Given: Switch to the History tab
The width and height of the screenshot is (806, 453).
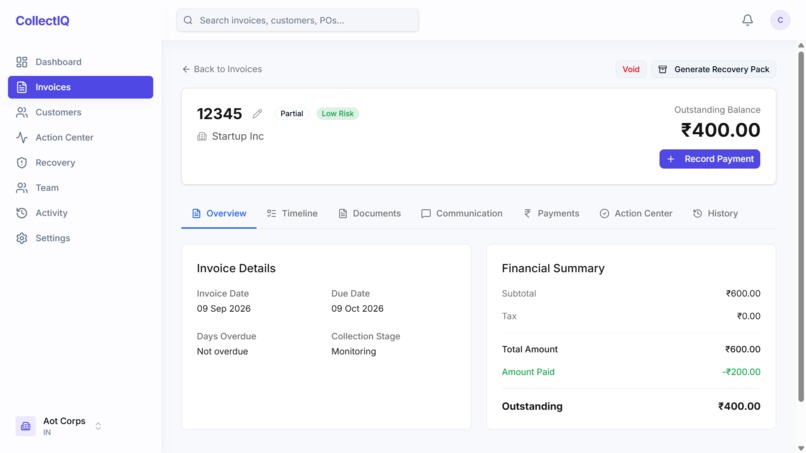Looking at the screenshot, I should tap(715, 213).
